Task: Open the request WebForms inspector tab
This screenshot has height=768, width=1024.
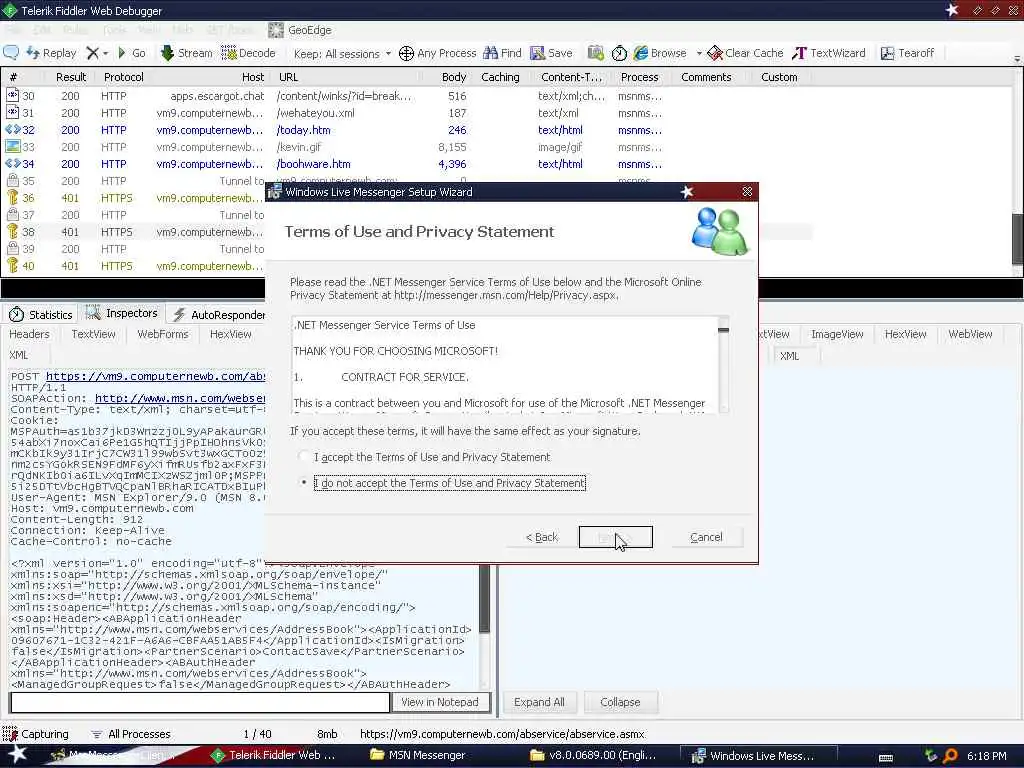Action: 163,334
